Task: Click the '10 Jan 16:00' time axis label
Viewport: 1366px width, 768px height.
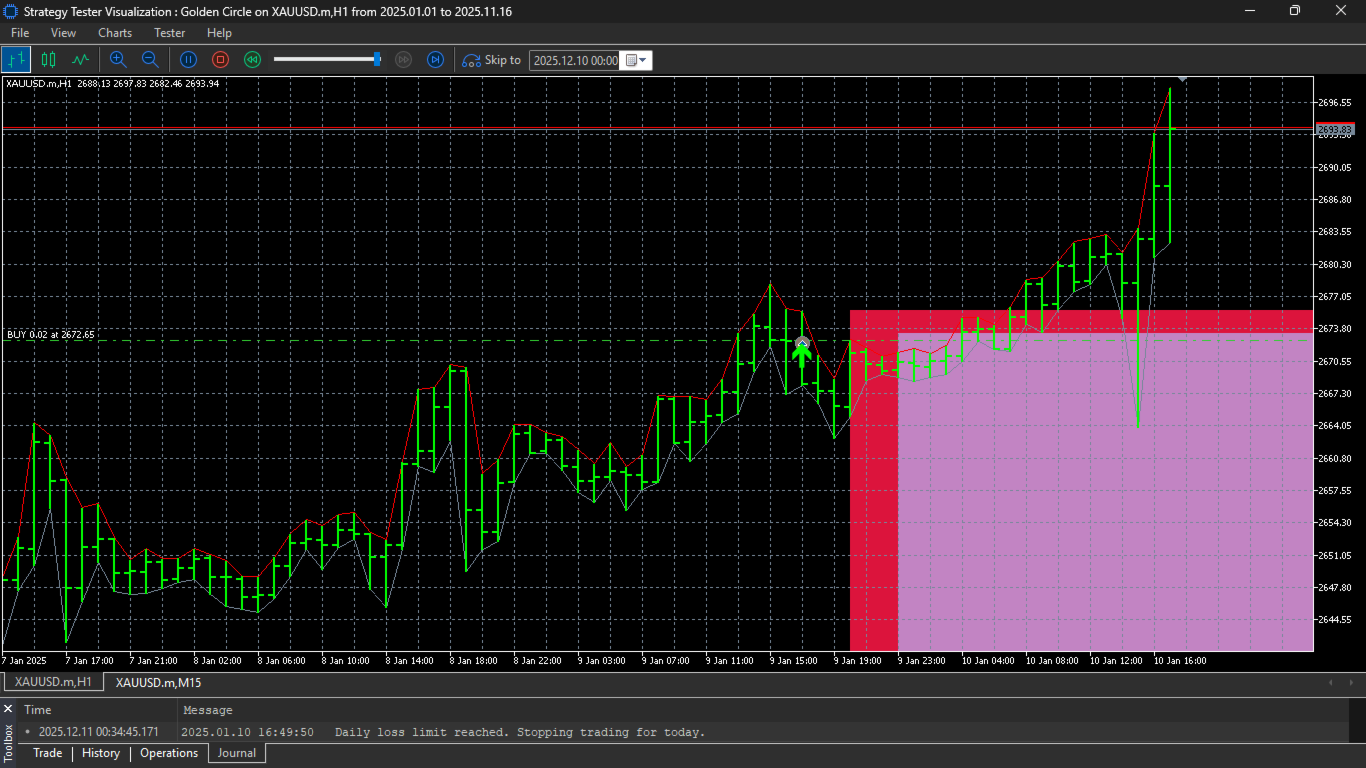Action: click(1180, 660)
